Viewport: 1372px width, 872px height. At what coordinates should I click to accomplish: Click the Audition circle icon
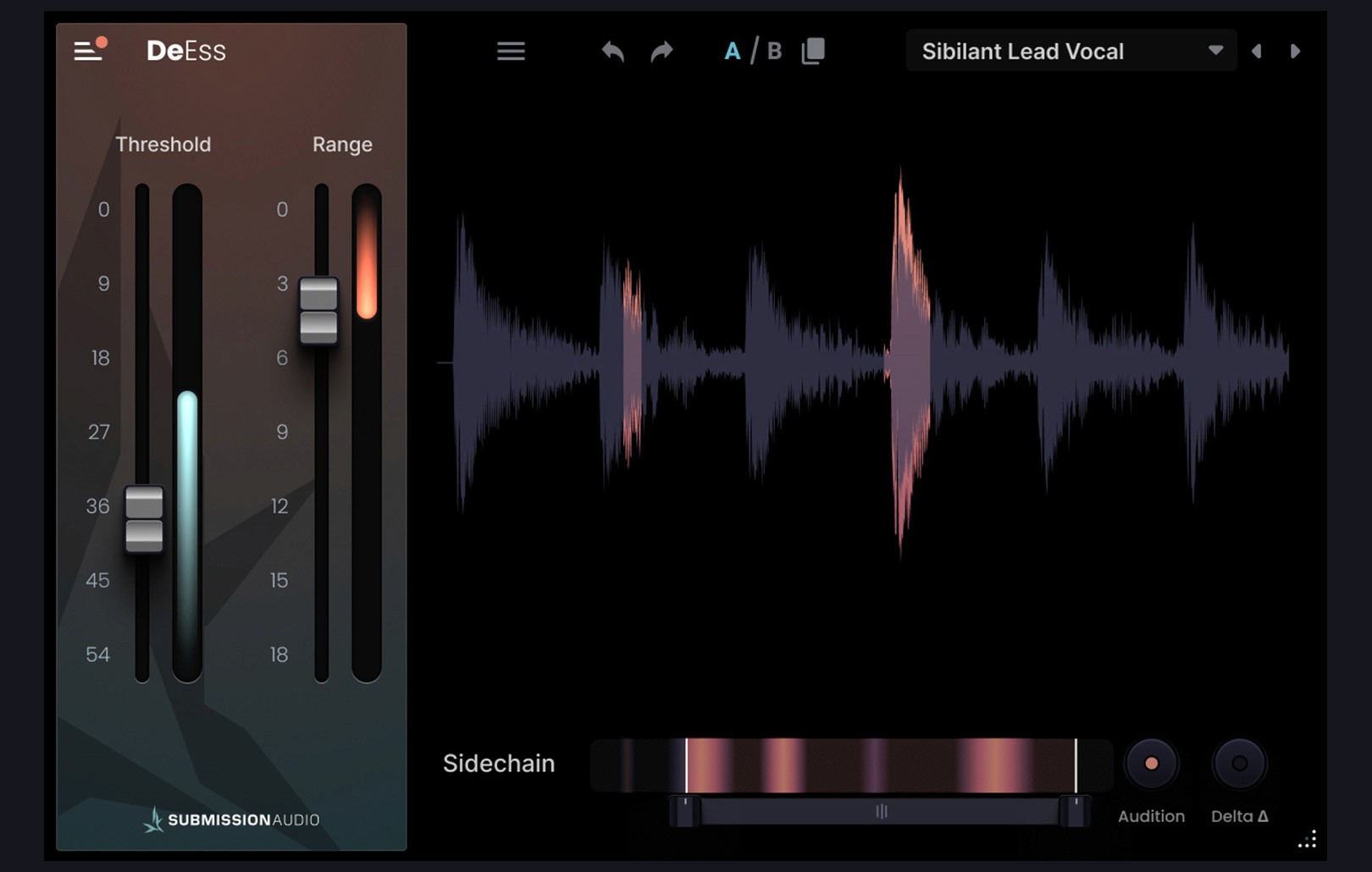coord(1151,762)
